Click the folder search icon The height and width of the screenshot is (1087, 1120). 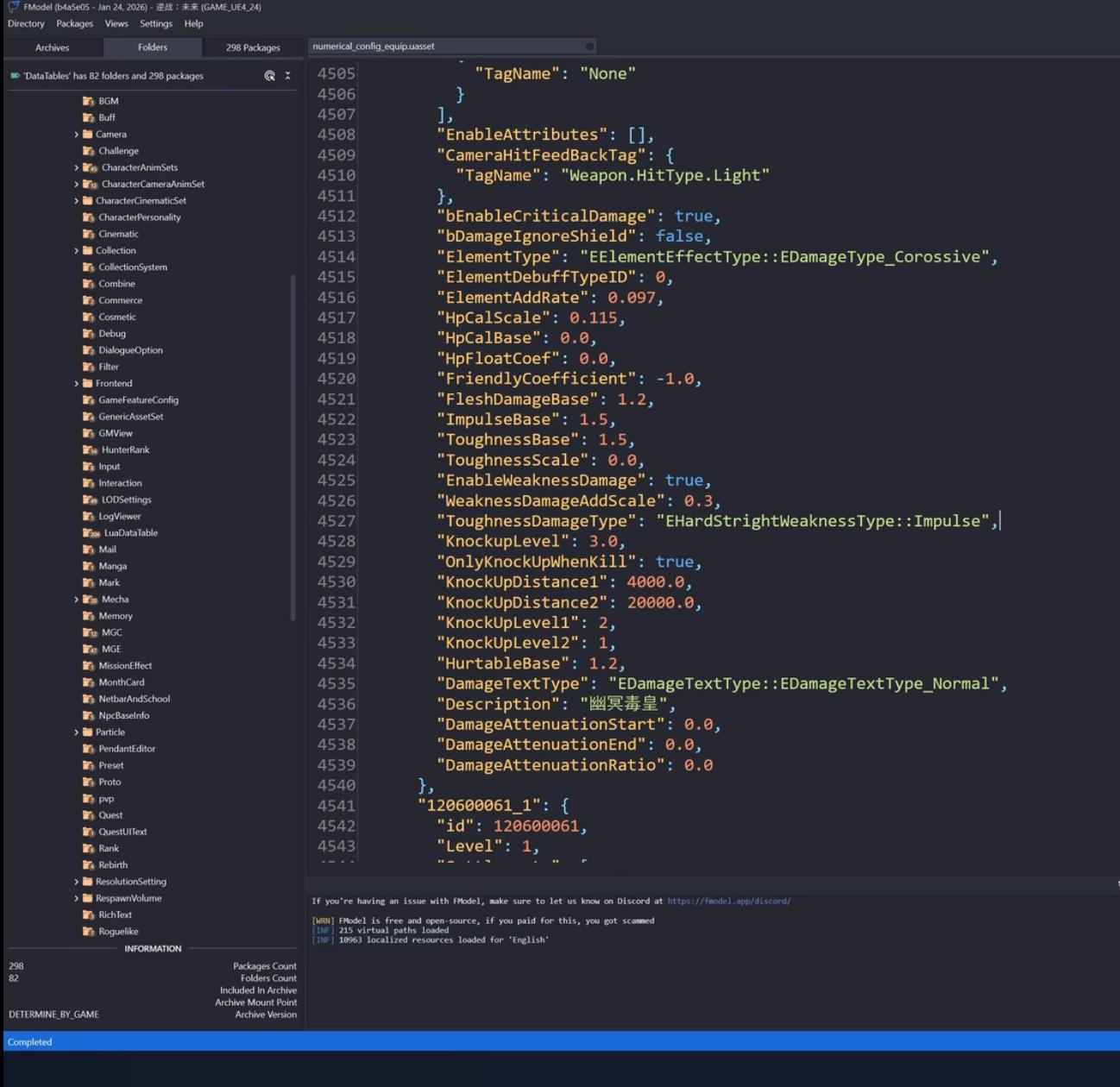[x=269, y=76]
